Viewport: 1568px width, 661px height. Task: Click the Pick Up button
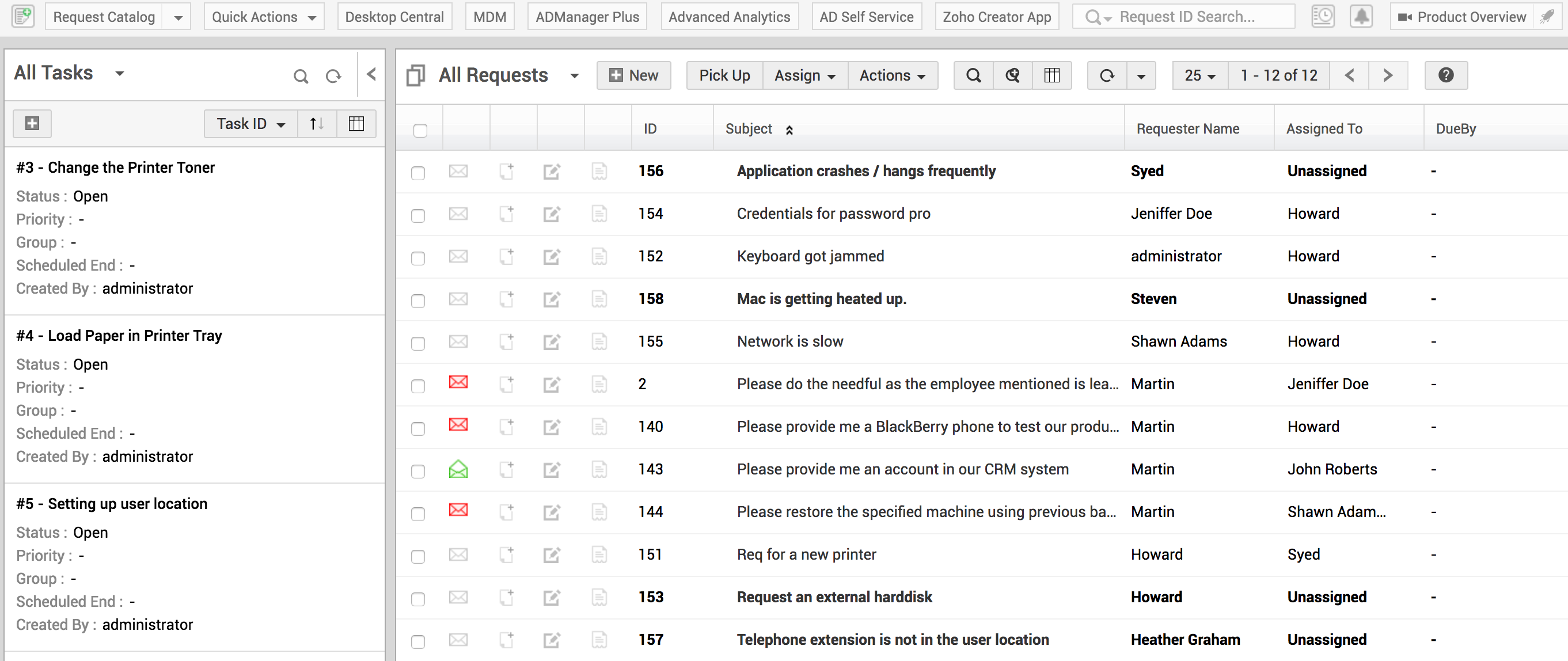point(724,75)
